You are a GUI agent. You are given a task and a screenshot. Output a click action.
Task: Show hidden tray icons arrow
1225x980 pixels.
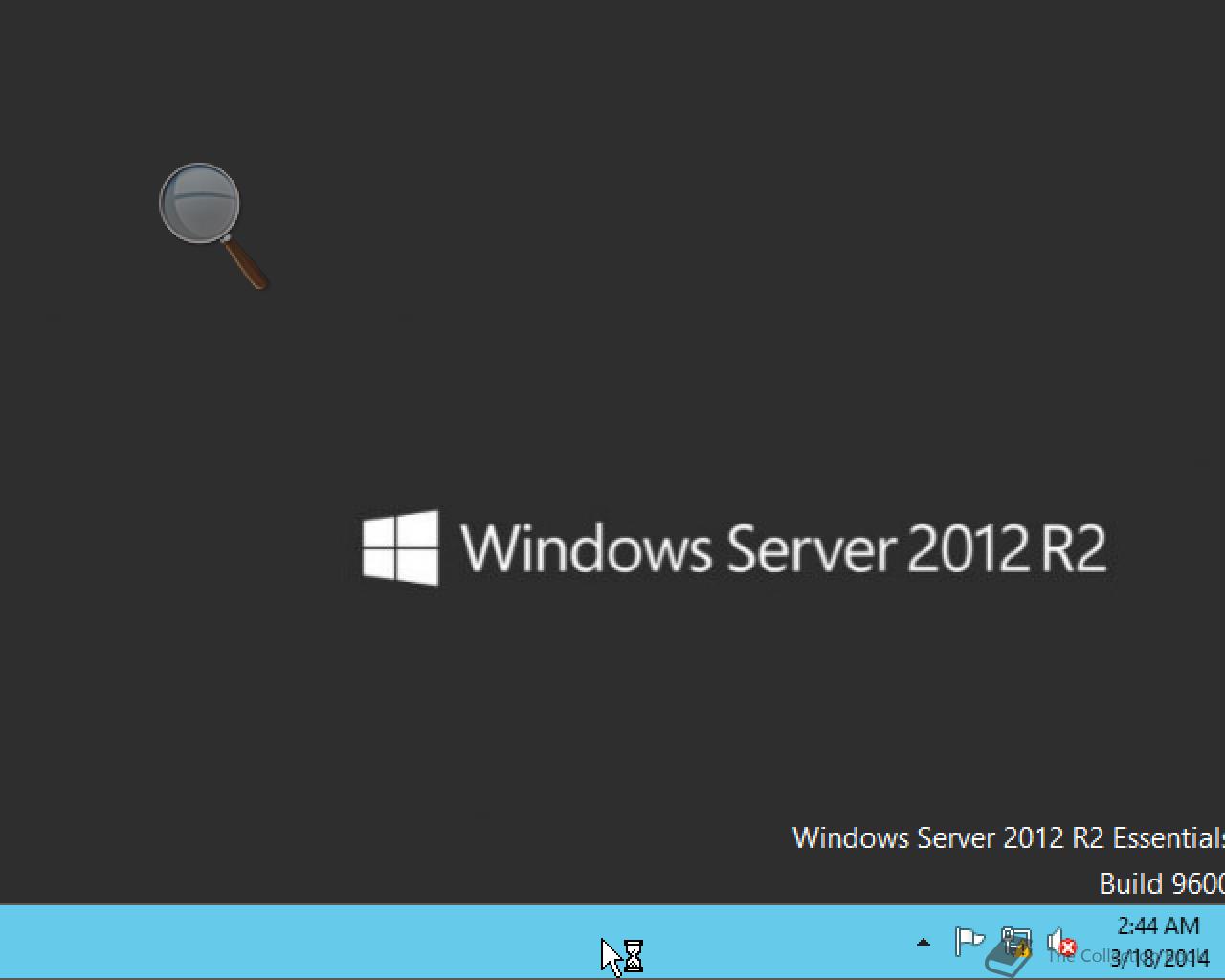click(x=924, y=943)
